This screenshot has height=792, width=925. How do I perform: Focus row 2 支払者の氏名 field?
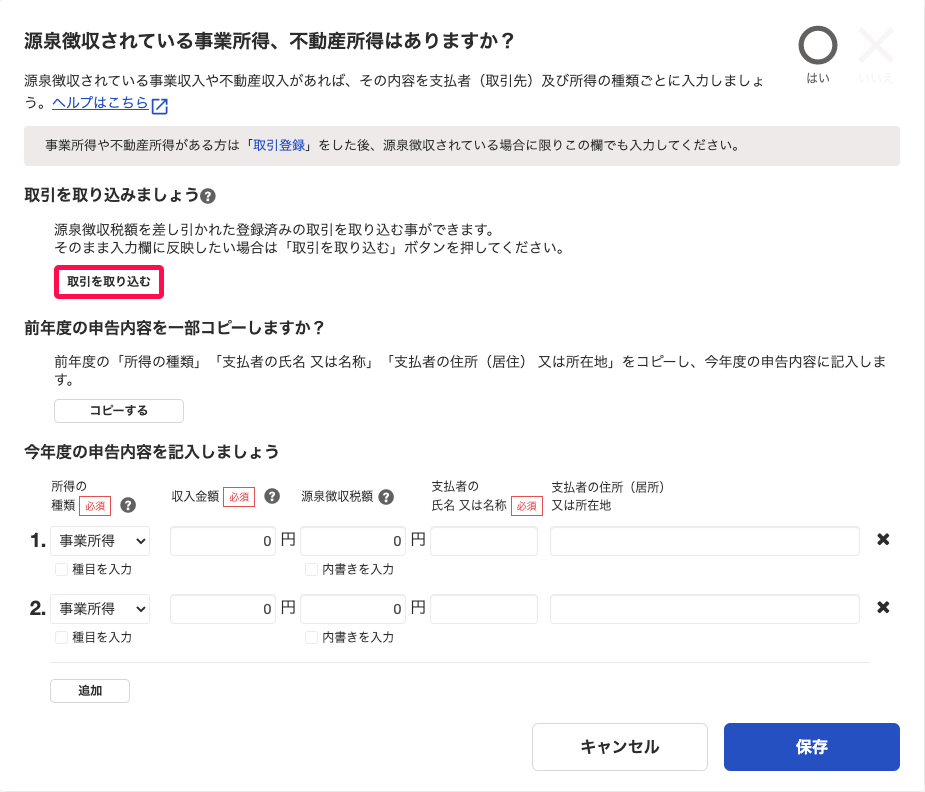coord(484,609)
